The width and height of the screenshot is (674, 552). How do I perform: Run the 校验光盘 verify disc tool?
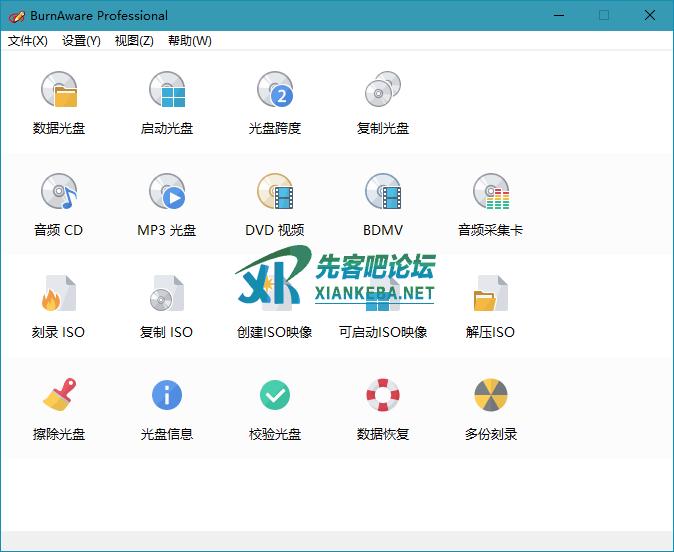pos(275,397)
